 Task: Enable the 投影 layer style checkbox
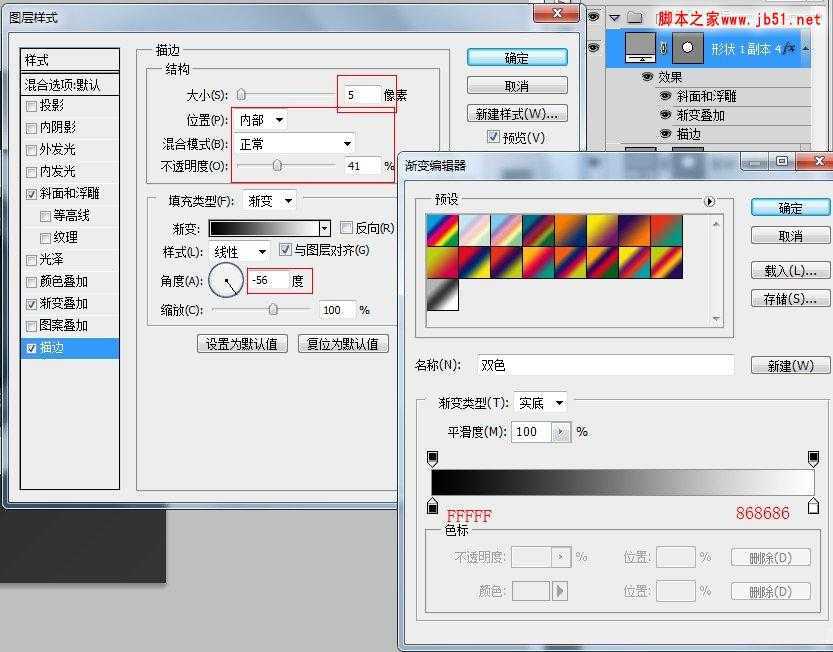coord(31,107)
